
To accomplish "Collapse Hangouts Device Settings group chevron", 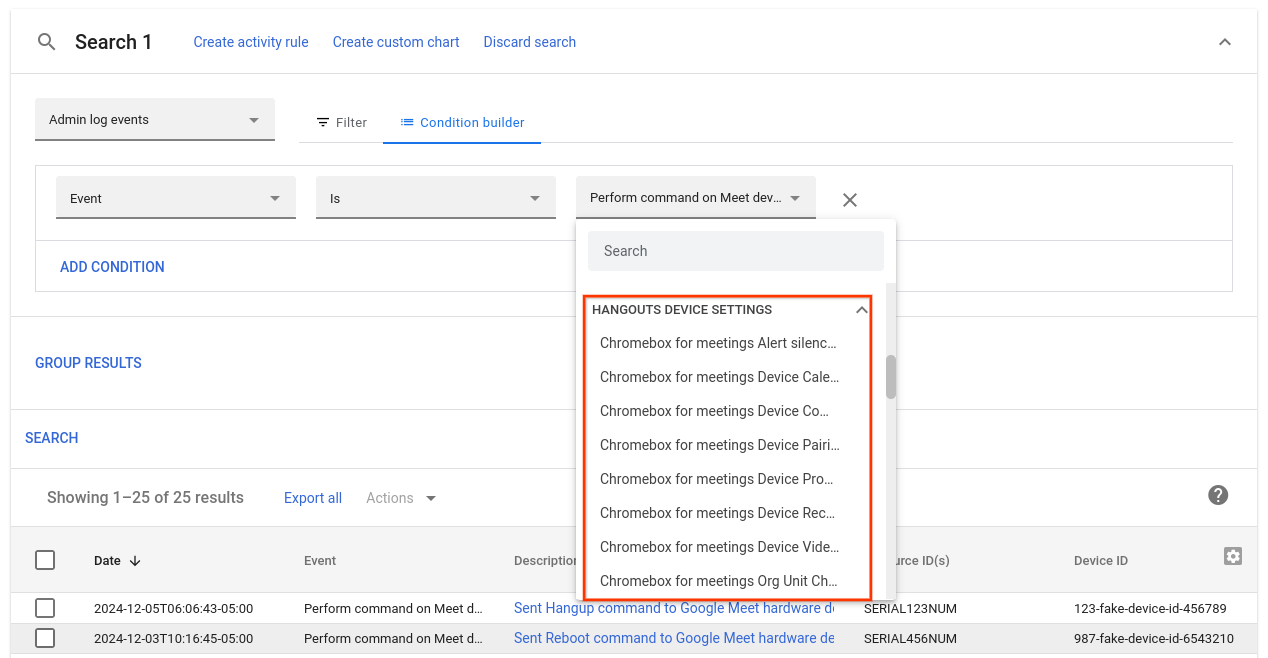I will click(861, 310).
